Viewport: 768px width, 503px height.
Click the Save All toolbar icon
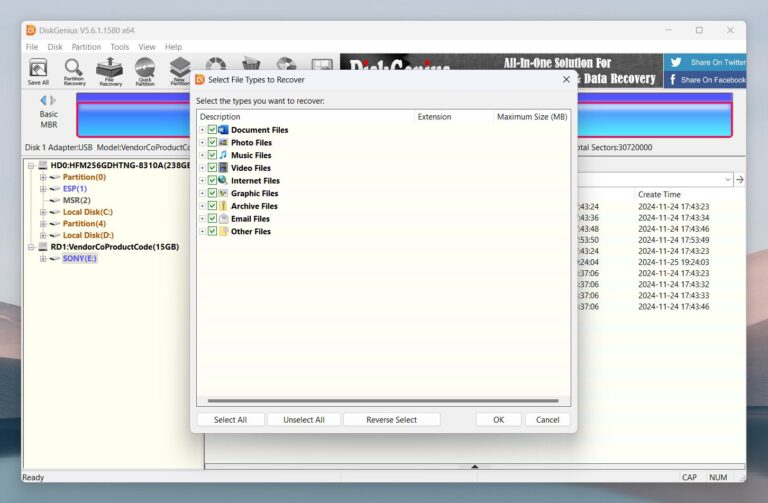tap(38, 72)
